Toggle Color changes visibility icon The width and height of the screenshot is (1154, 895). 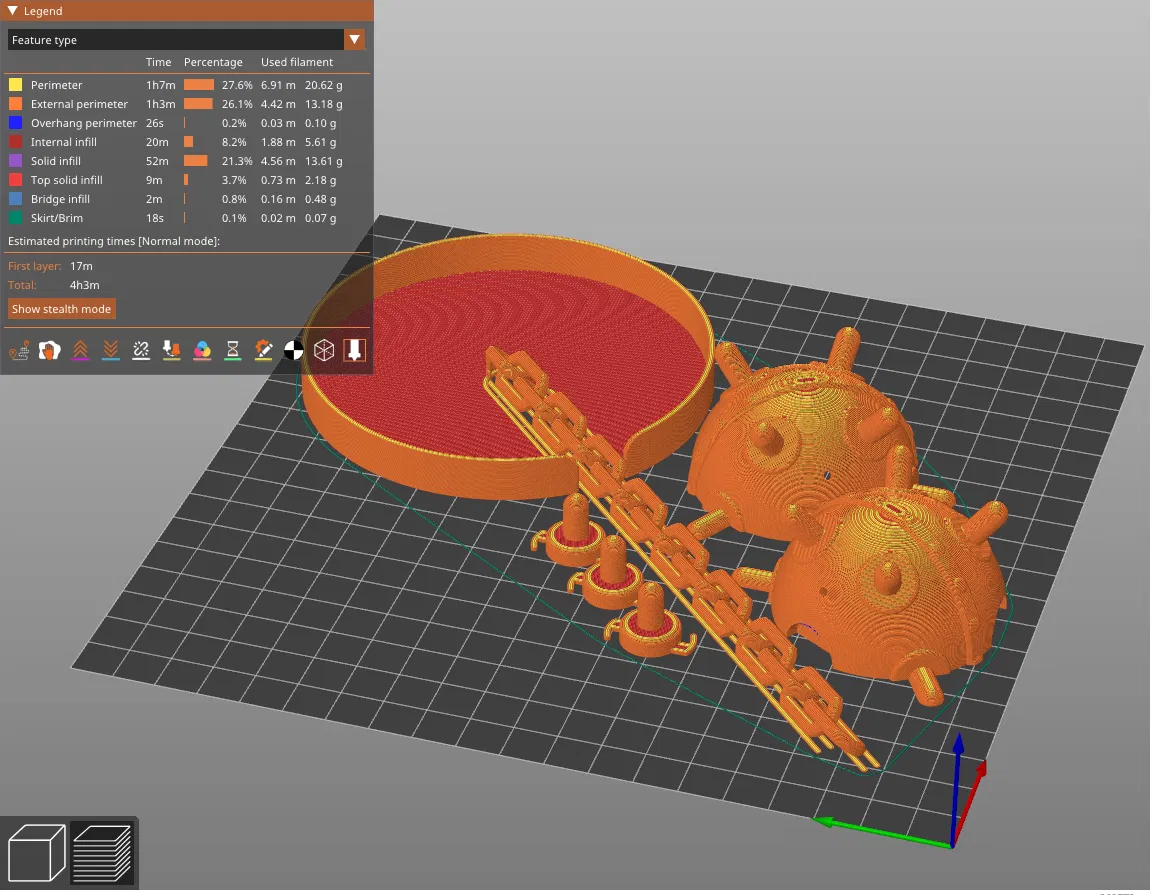tap(202, 350)
